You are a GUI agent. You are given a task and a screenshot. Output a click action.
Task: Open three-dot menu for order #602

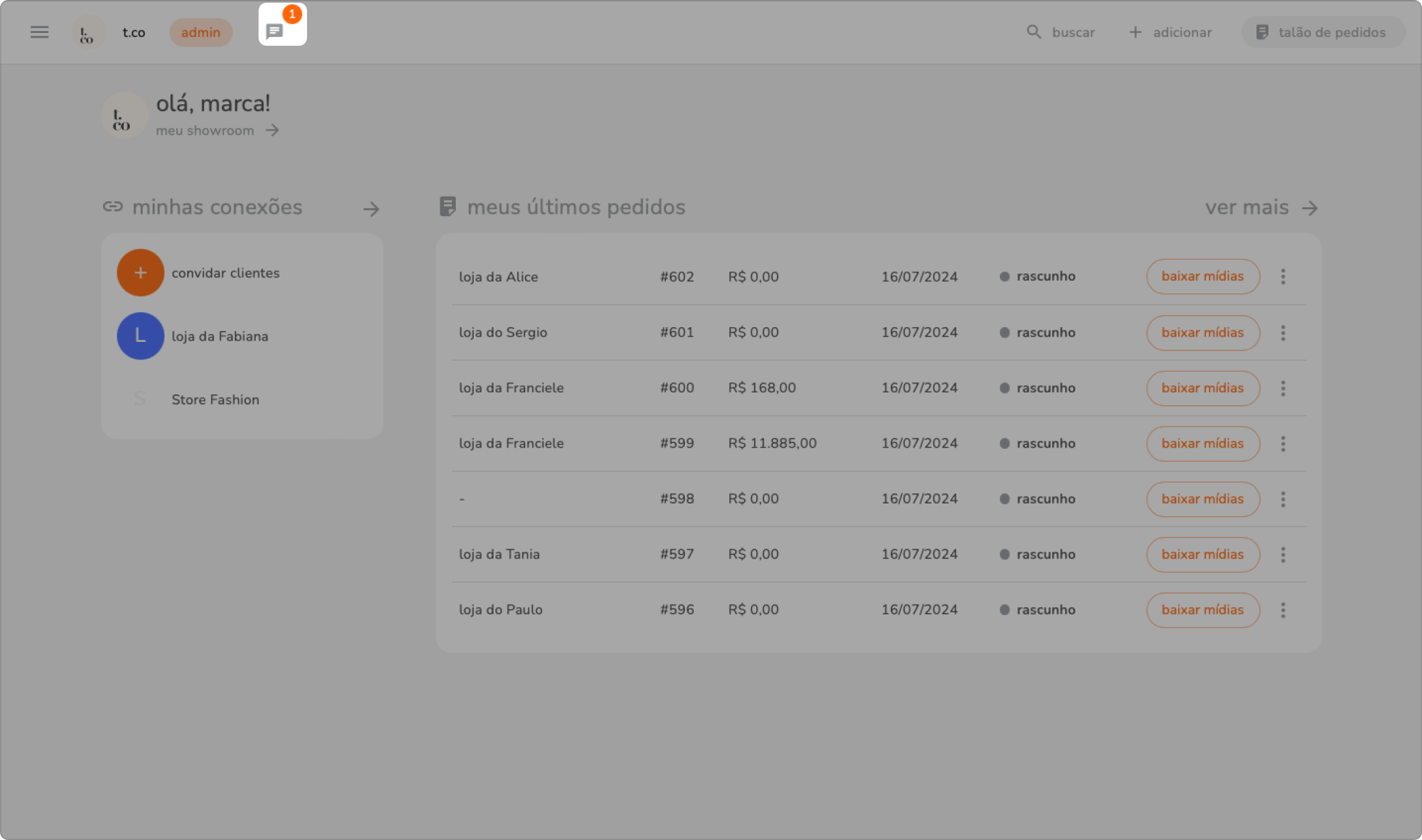1283,277
